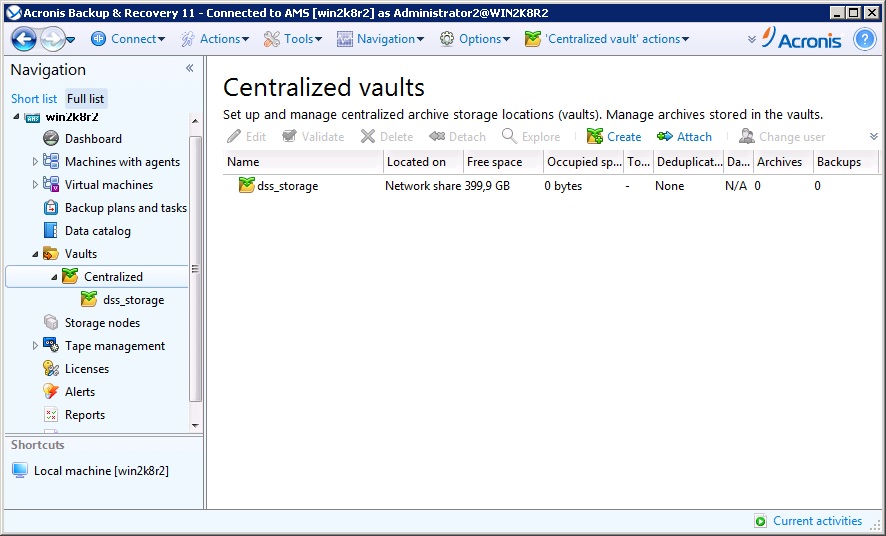Collapse the Centralized vaults node
Image resolution: width=886 pixels, height=536 pixels.
pyautogui.click(x=54, y=277)
